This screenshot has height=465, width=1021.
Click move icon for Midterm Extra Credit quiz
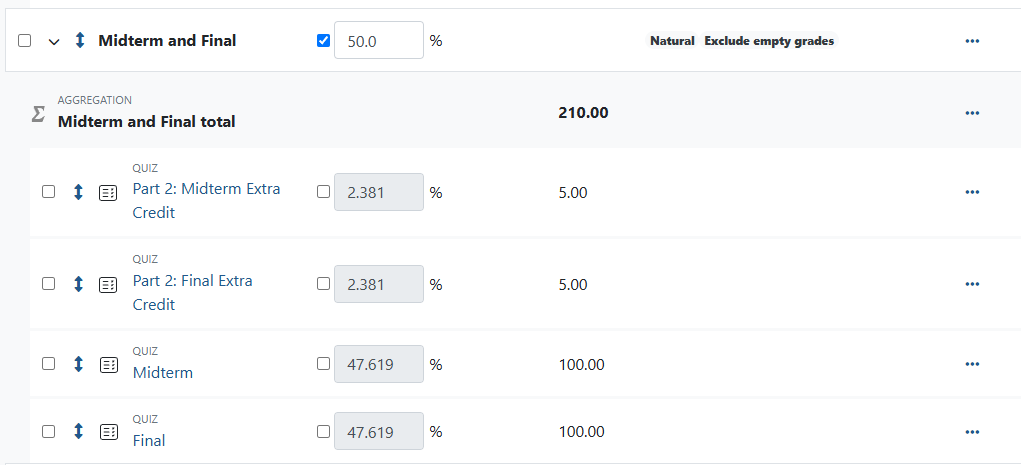point(78,192)
